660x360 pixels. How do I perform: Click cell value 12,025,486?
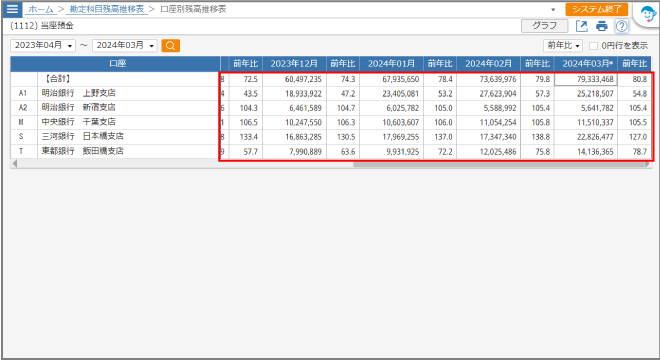(489, 152)
